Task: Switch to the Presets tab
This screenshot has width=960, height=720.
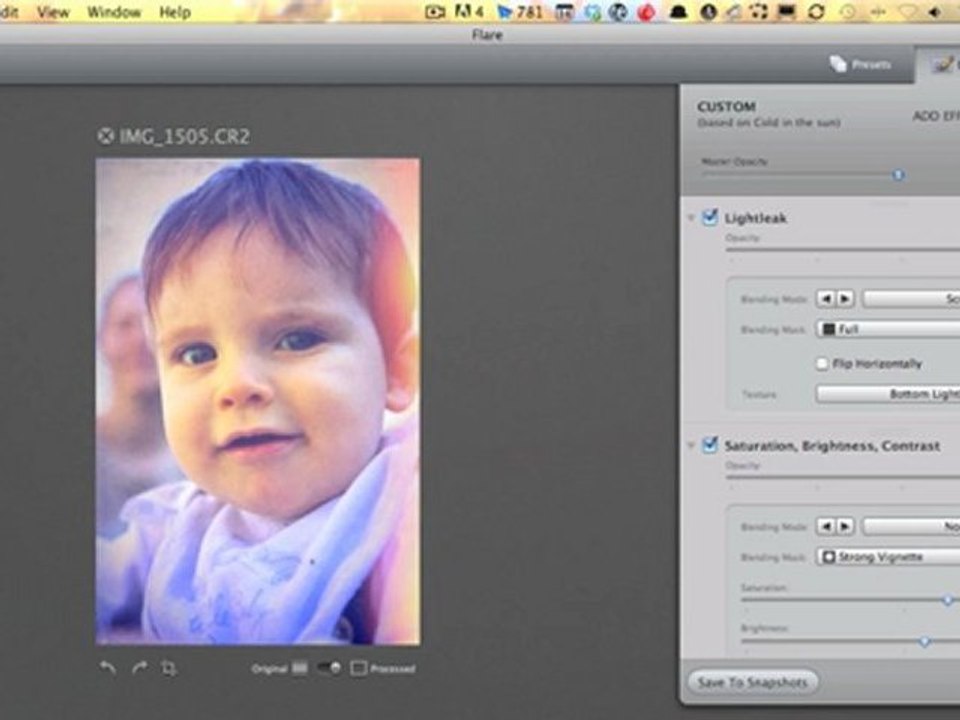Action: (x=861, y=64)
